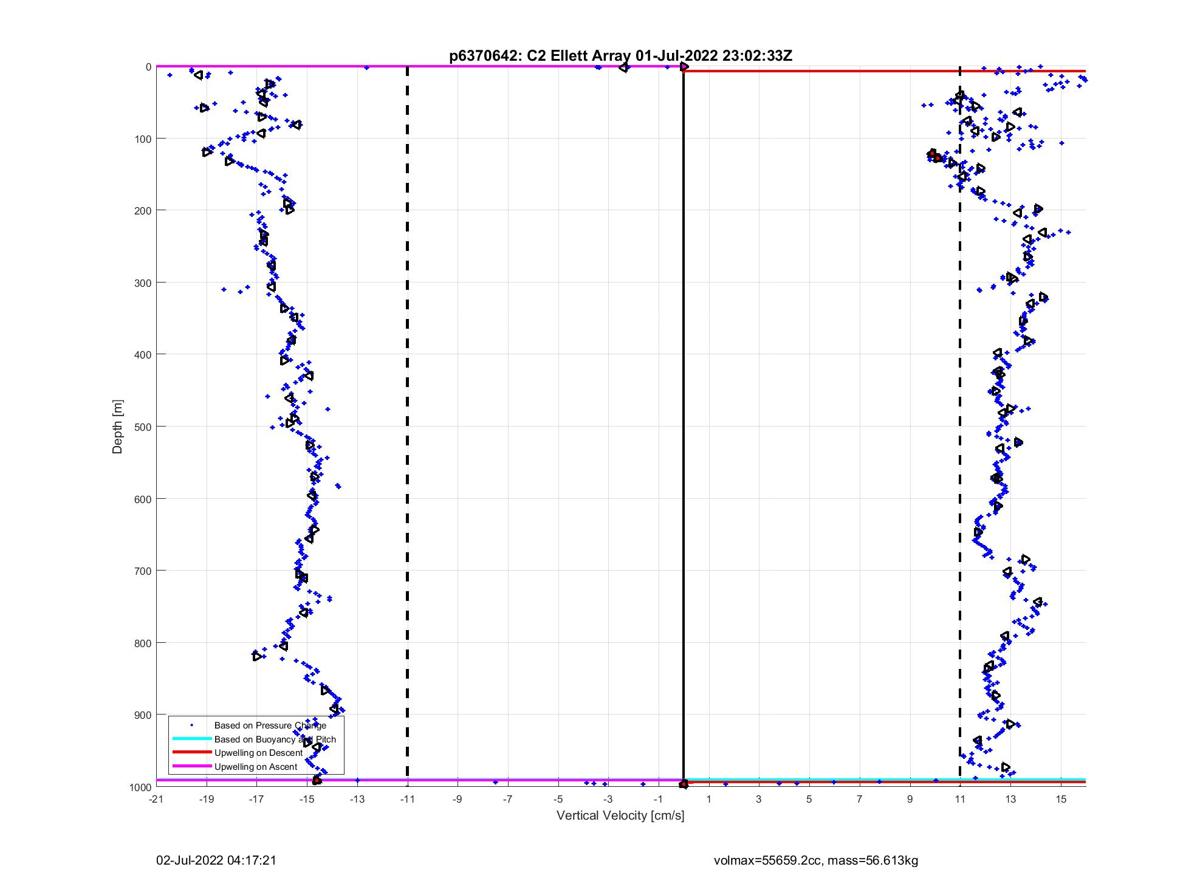Screen dimensions: 1200x885
Task: Click x-axis tick label -7
Action: pyautogui.click(x=507, y=799)
